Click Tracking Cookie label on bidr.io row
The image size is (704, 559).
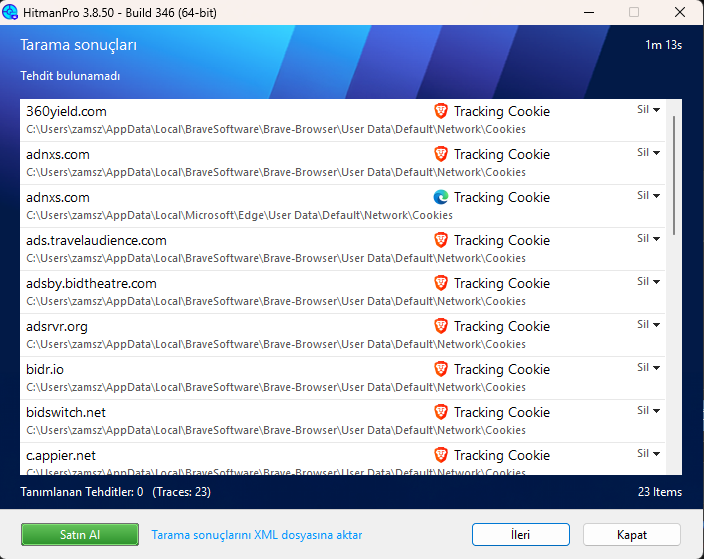click(x=502, y=370)
